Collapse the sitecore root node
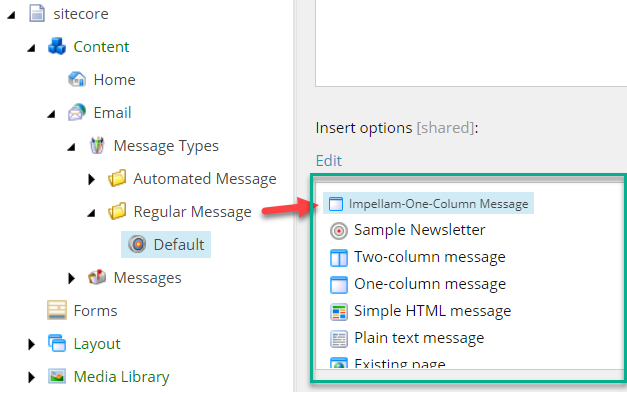 (x=11, y=15)
